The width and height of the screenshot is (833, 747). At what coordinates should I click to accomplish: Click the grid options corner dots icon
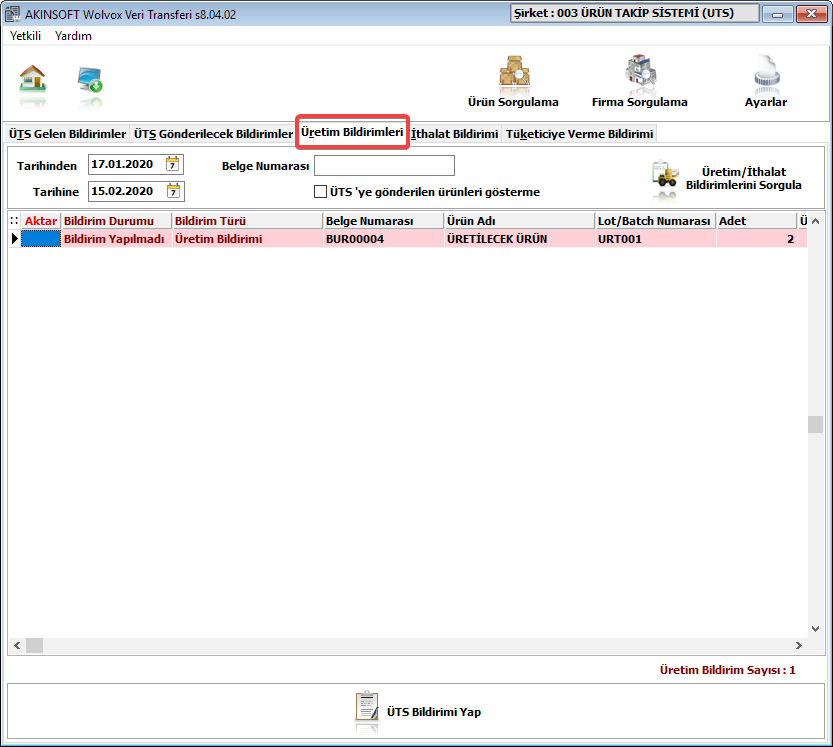click(14, 221)
